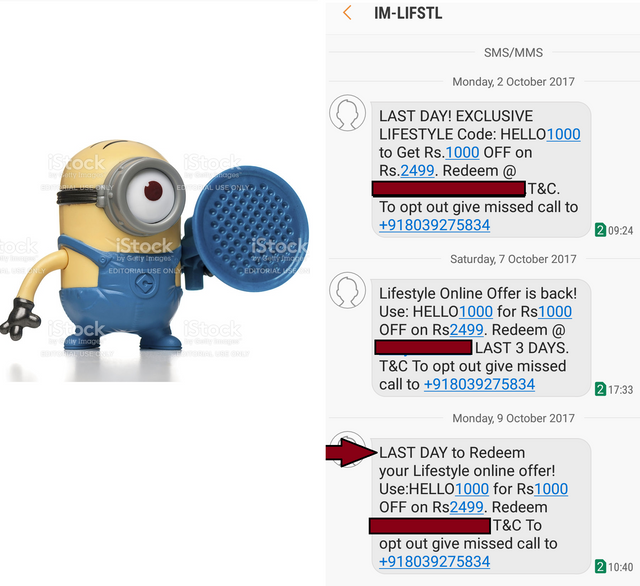Viewport: 640px width, 586px height.
Task: Click Rs2499 link in 7 October message
Action: tap(467, 330)
